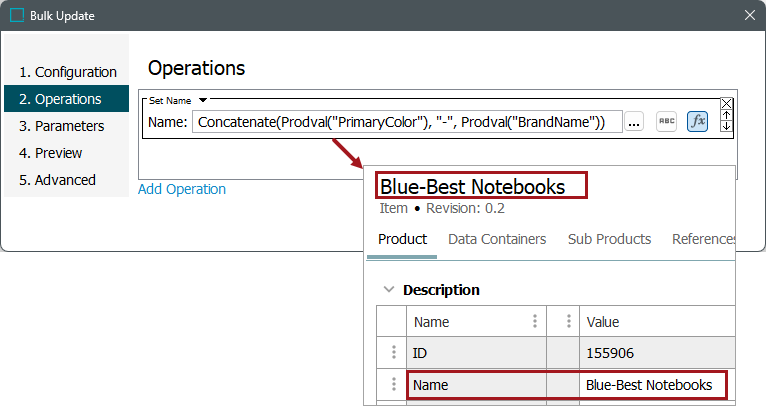Switch to the Data Containers tab
Screen dimensions: 766x406
(497, 239)
